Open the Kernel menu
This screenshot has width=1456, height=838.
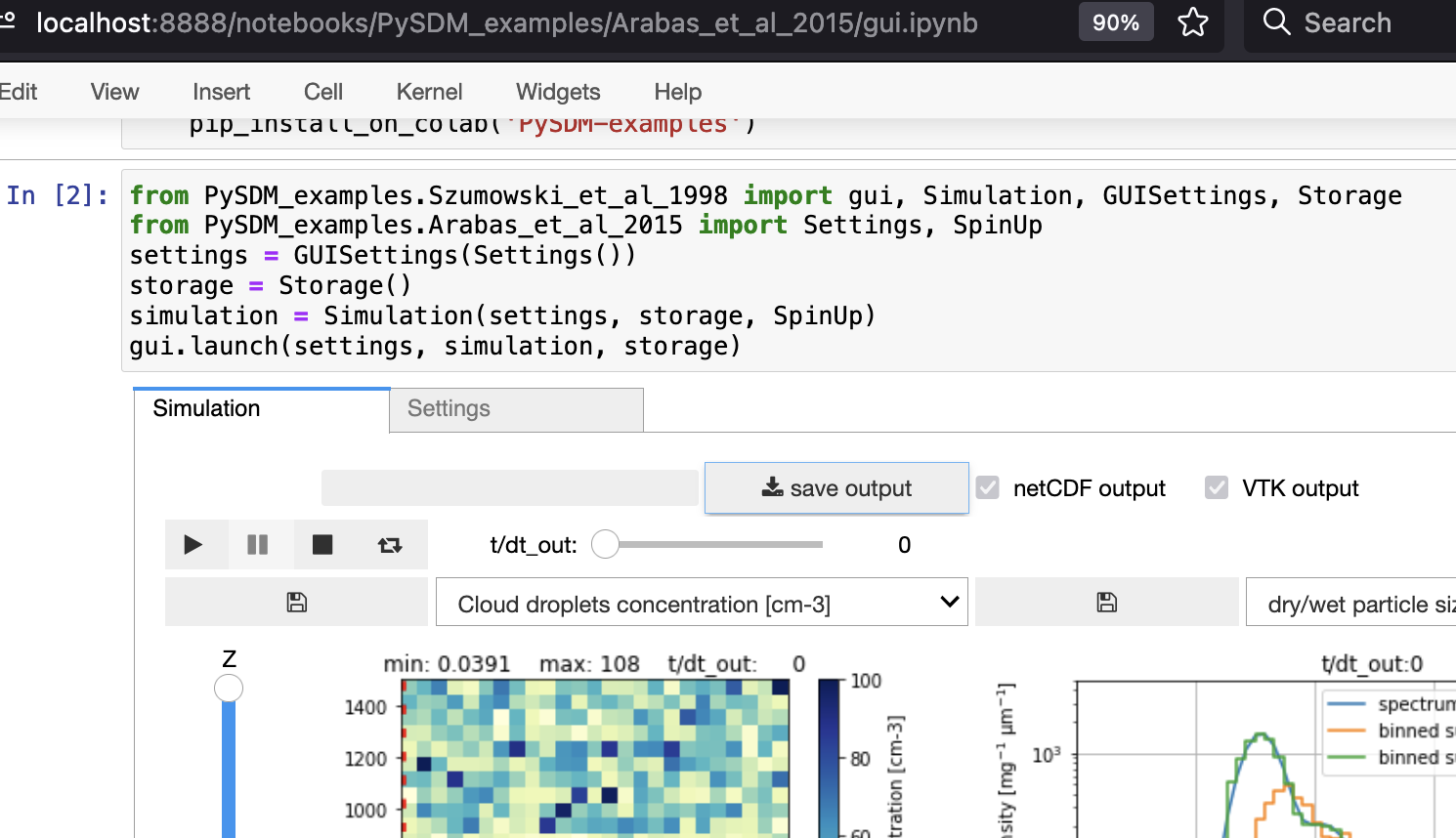(x=429, y=91)
